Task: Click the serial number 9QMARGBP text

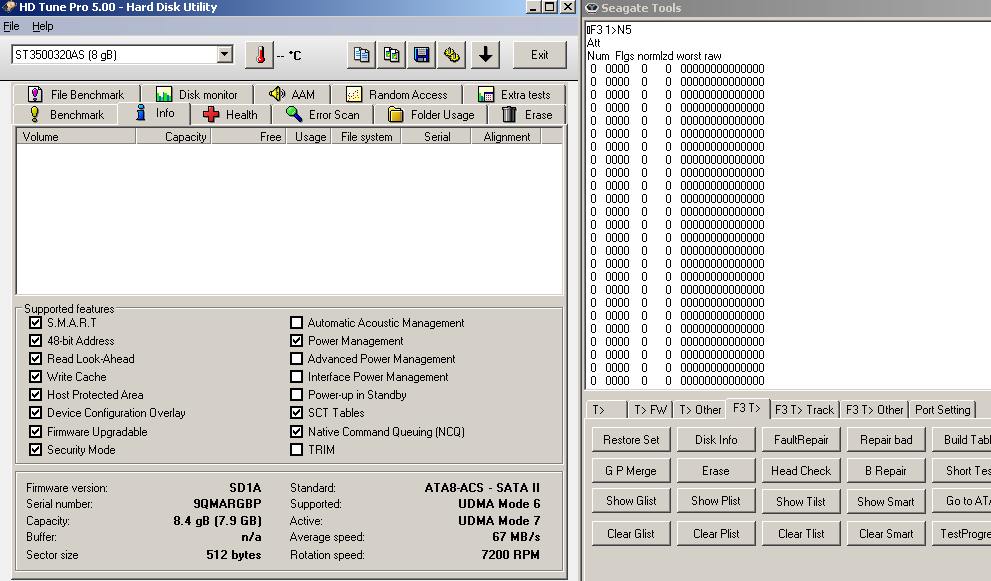Action: click(x=228, y=504)
